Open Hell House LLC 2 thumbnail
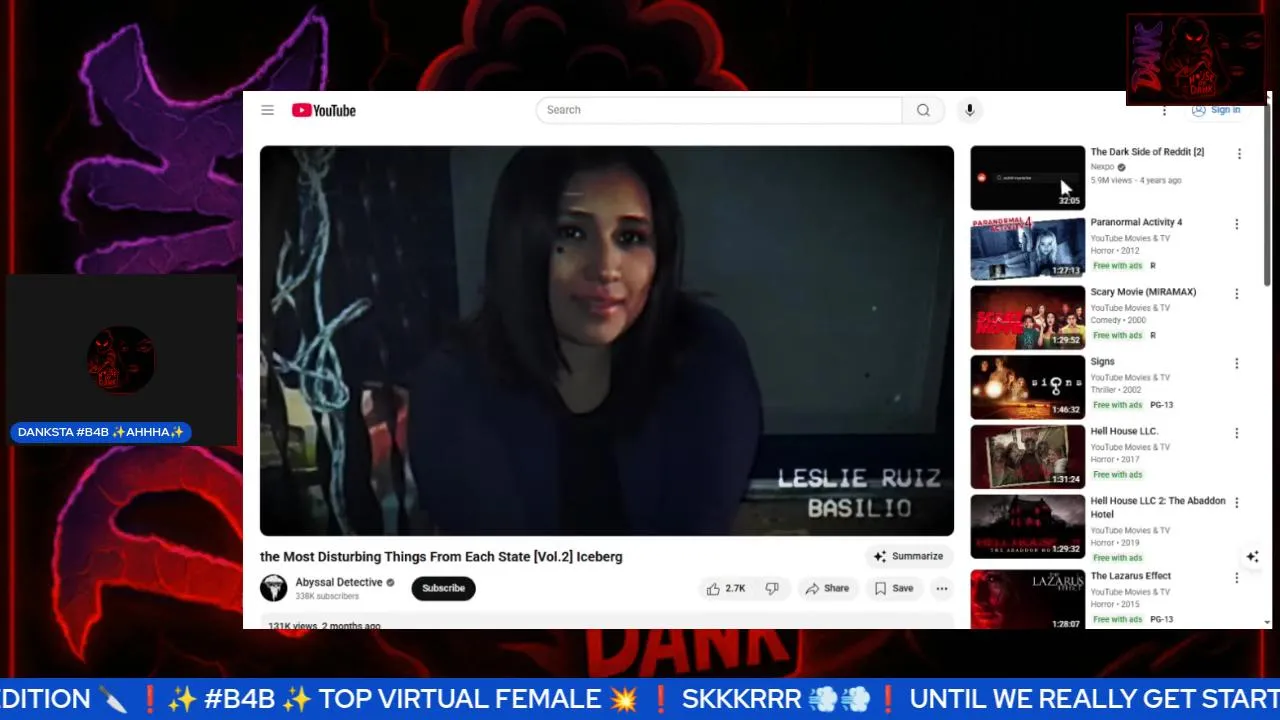The width and height of the screenshot is (1280, 720). coord(1027,527)
